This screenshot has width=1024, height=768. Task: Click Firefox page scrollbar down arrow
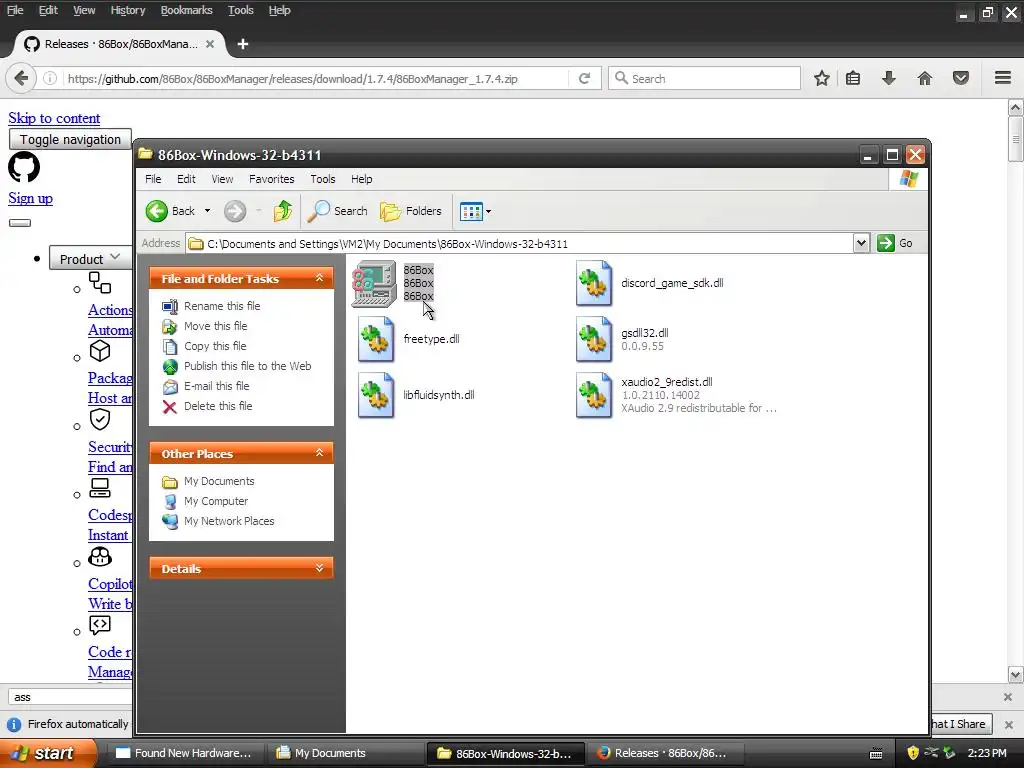pyautogui.click(x=1015, y=675)
